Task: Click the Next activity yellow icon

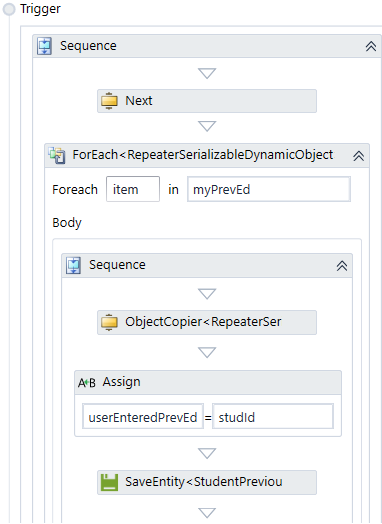Action: (109, 101)
